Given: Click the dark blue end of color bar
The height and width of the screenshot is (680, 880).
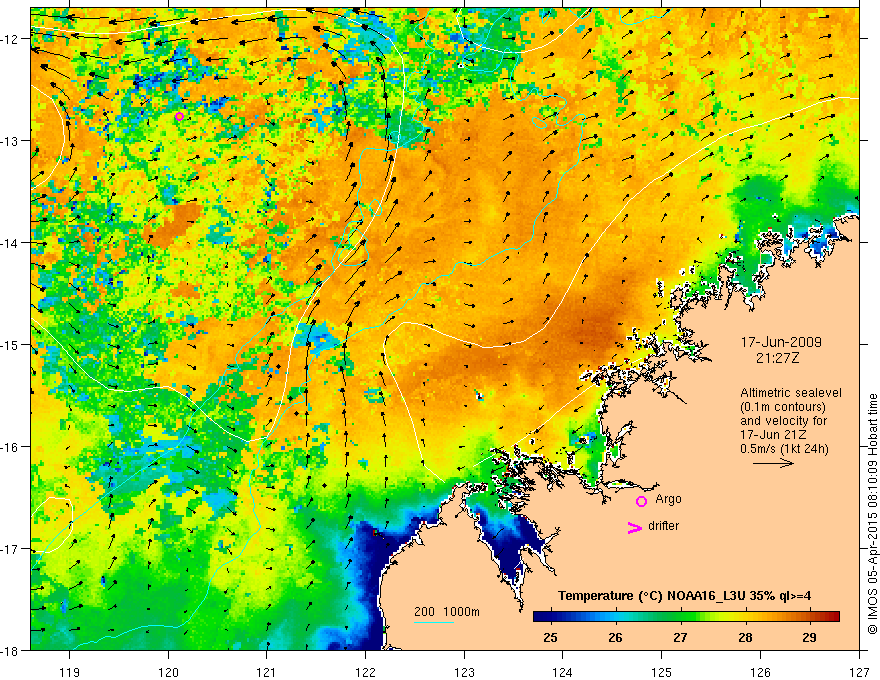Looking at the screenshot, I should tap(540, 617).
